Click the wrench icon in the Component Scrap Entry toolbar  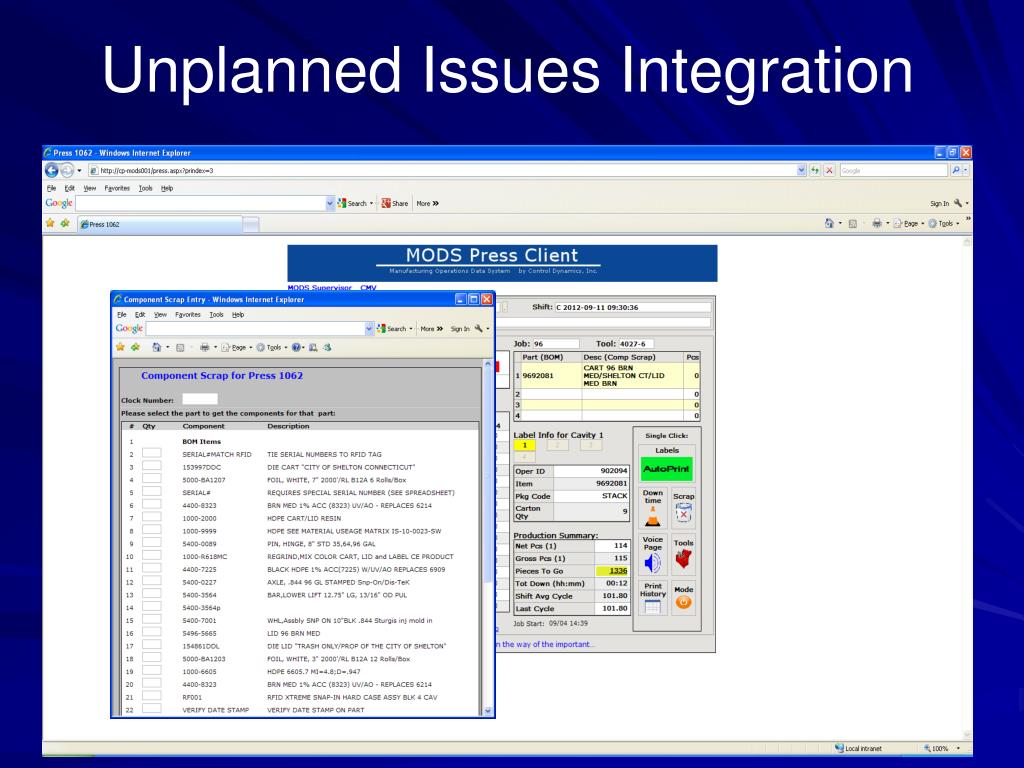point(479,328)
